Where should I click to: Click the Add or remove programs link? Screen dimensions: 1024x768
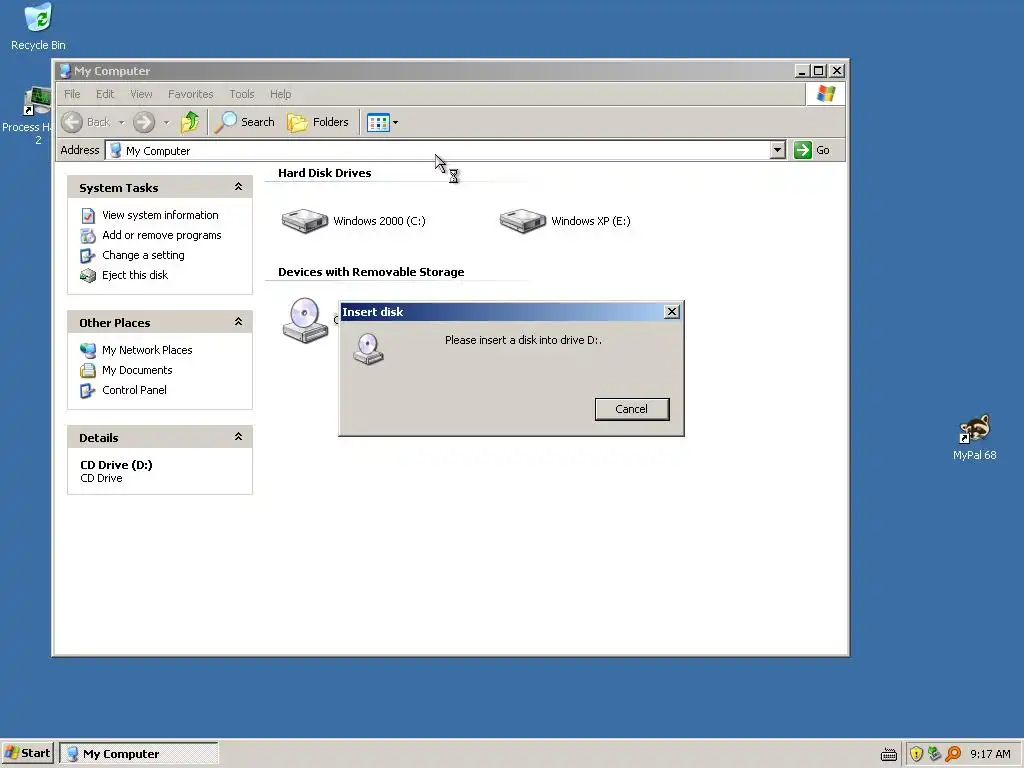click(161, 235)
